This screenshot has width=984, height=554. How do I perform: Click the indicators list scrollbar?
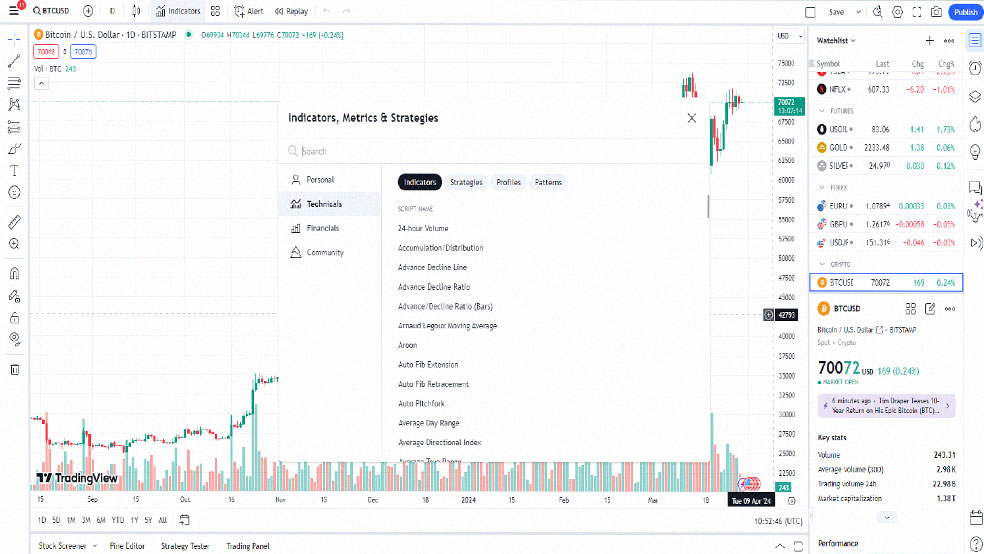[708, 206]
